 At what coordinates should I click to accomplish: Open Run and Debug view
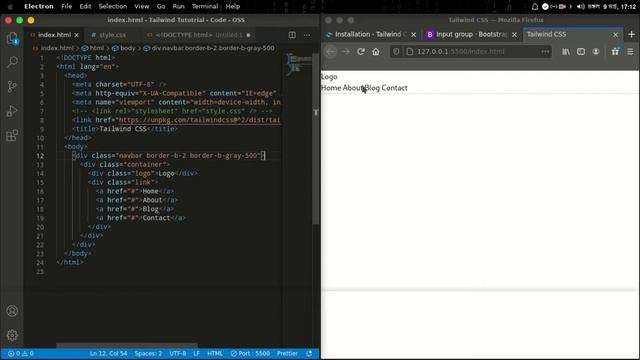point(12,111)
